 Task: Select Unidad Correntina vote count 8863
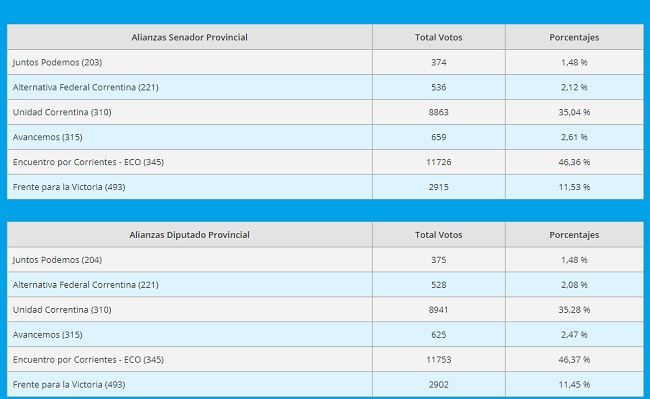tap(439, 112)
